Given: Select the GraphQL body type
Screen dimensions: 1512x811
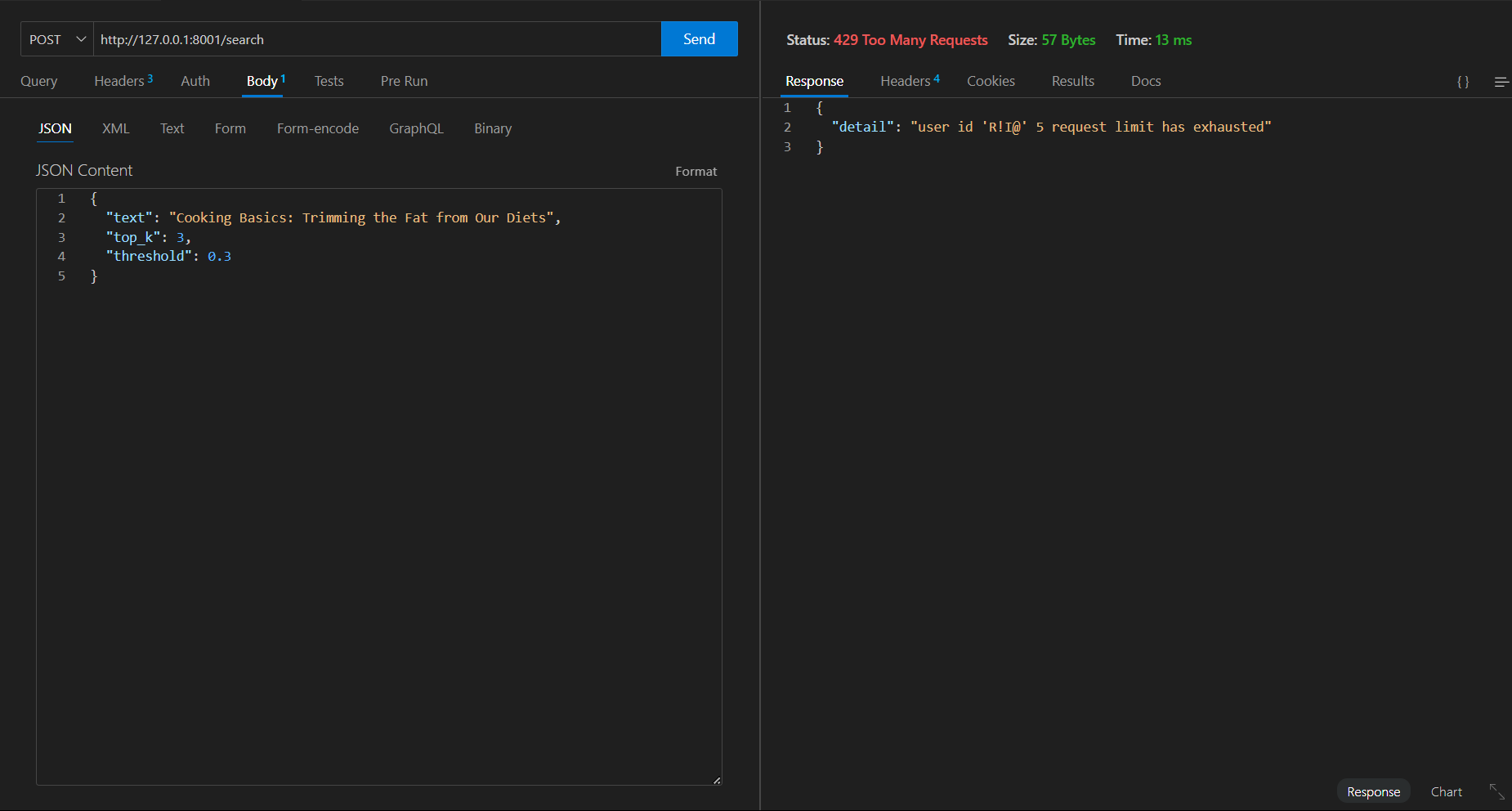Looking at the screenshot, I should (x=416, y=128).
